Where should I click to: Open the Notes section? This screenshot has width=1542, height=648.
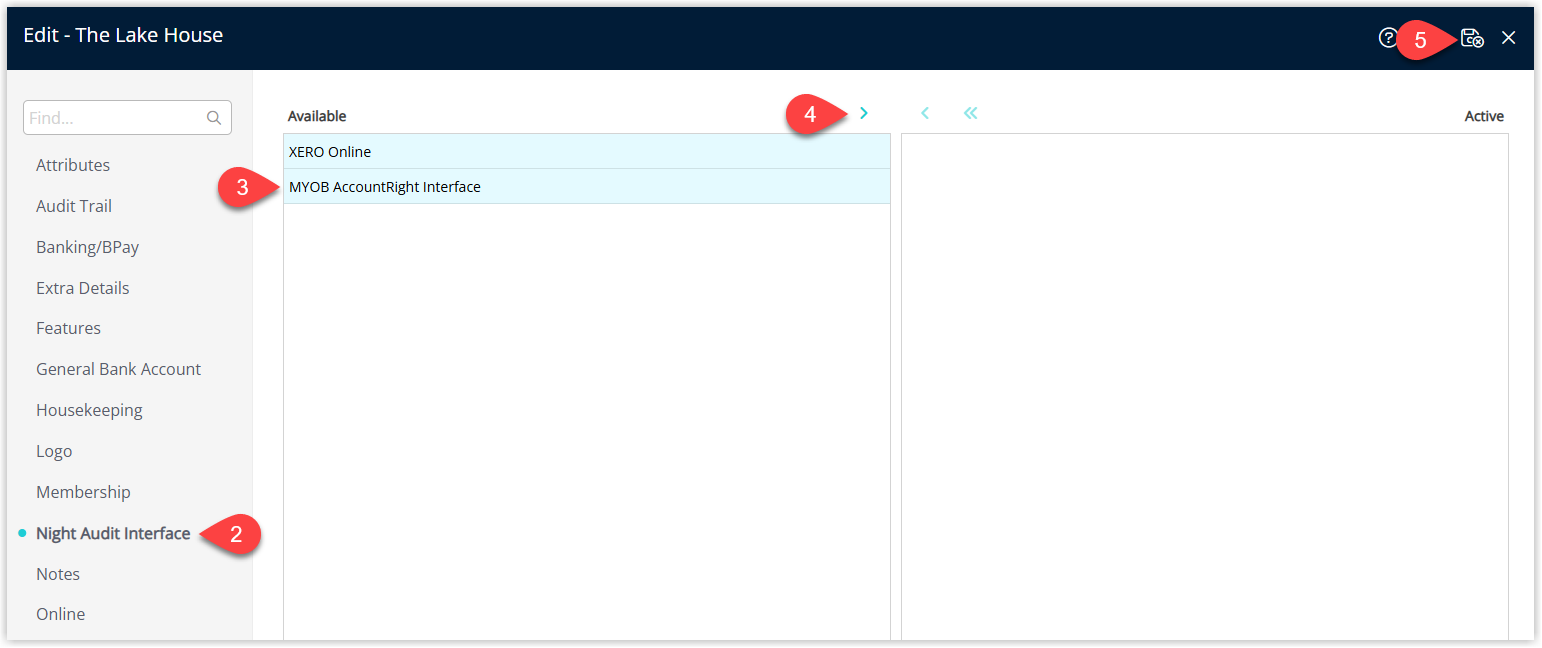[58, 574]
